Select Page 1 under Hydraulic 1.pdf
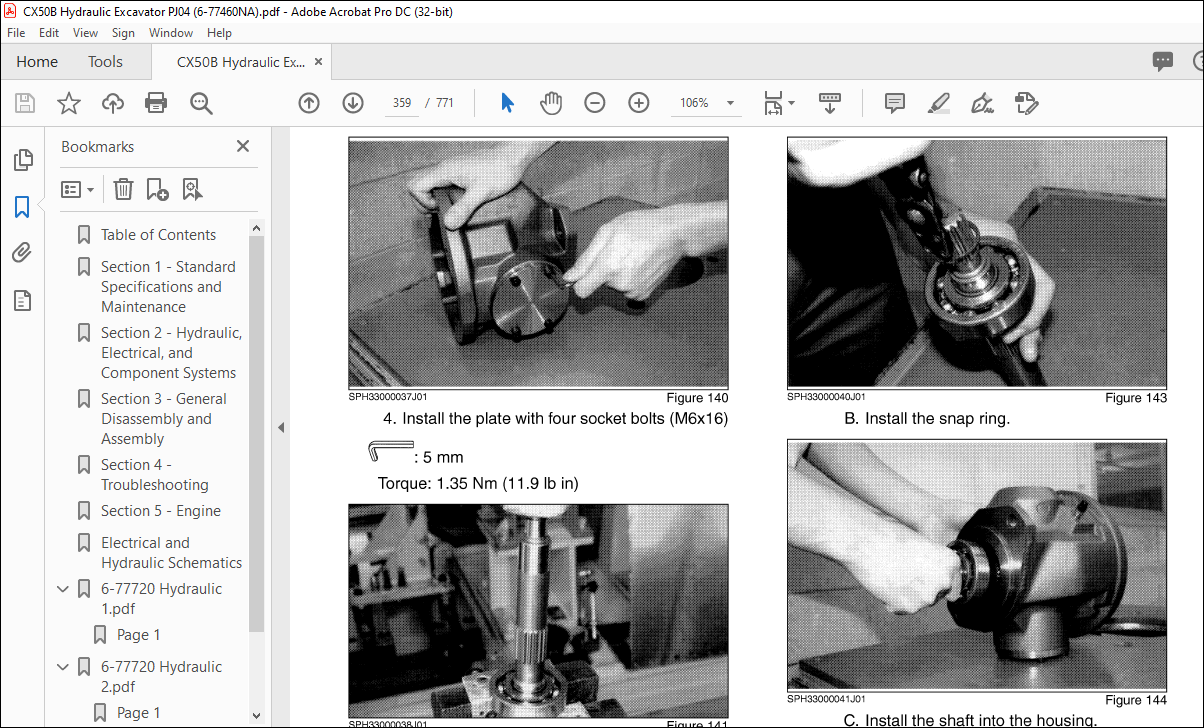The image size is (1204, 728). point(138,635)
